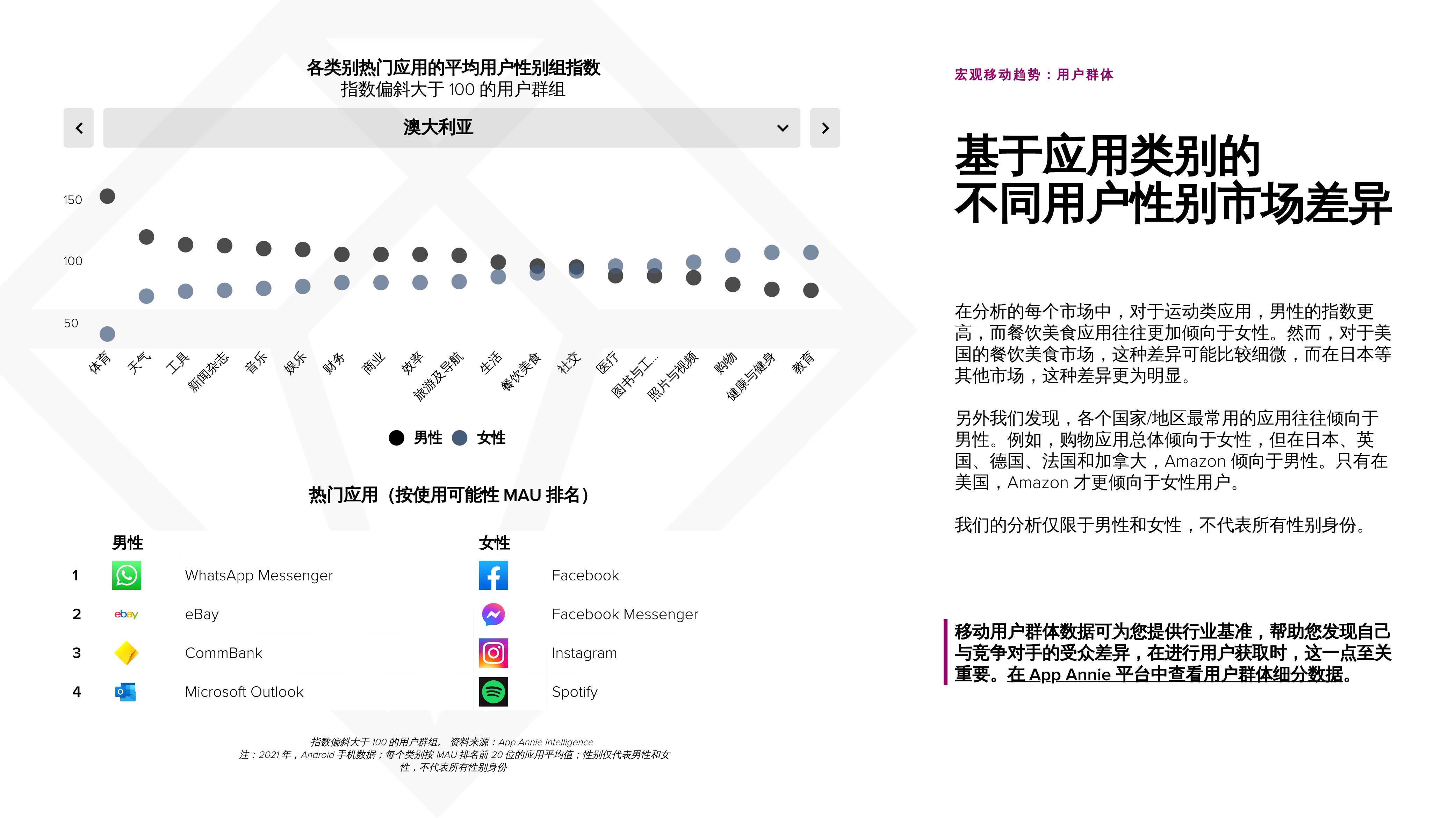Open the 在 App Annie 平台中查看用户群体细分数据 link

click(x=1175, y=674)
